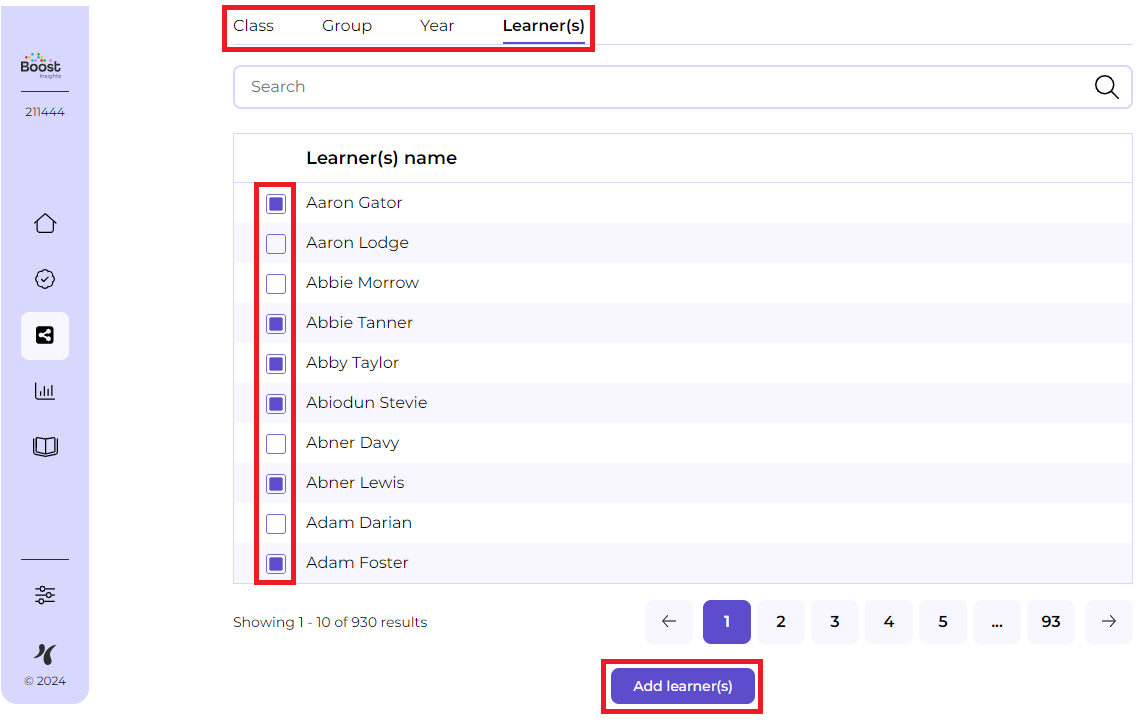Viewport: 1143px width, 720px height.
Task: Tick the Abner Davy checkbox
Action: pyautogui.click(x=276, y=444)
